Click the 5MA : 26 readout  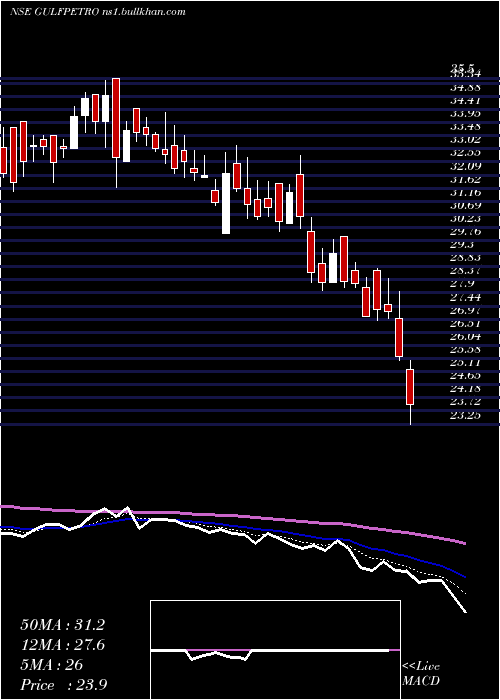[52, 665]
